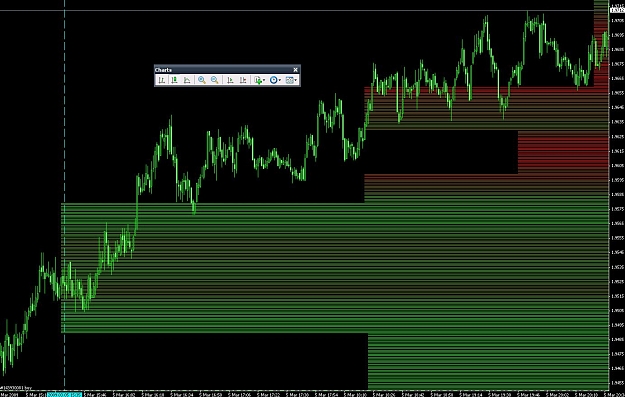Click the Zoom Out magnifier
The height and width of the screenshot is (397, 625).
click(x=214, y=80)
